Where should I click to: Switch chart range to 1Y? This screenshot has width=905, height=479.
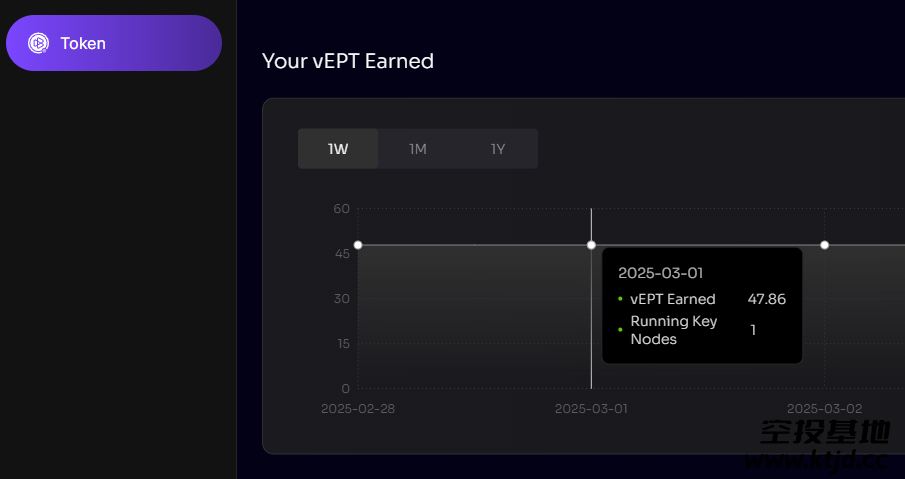click(498, 149)
